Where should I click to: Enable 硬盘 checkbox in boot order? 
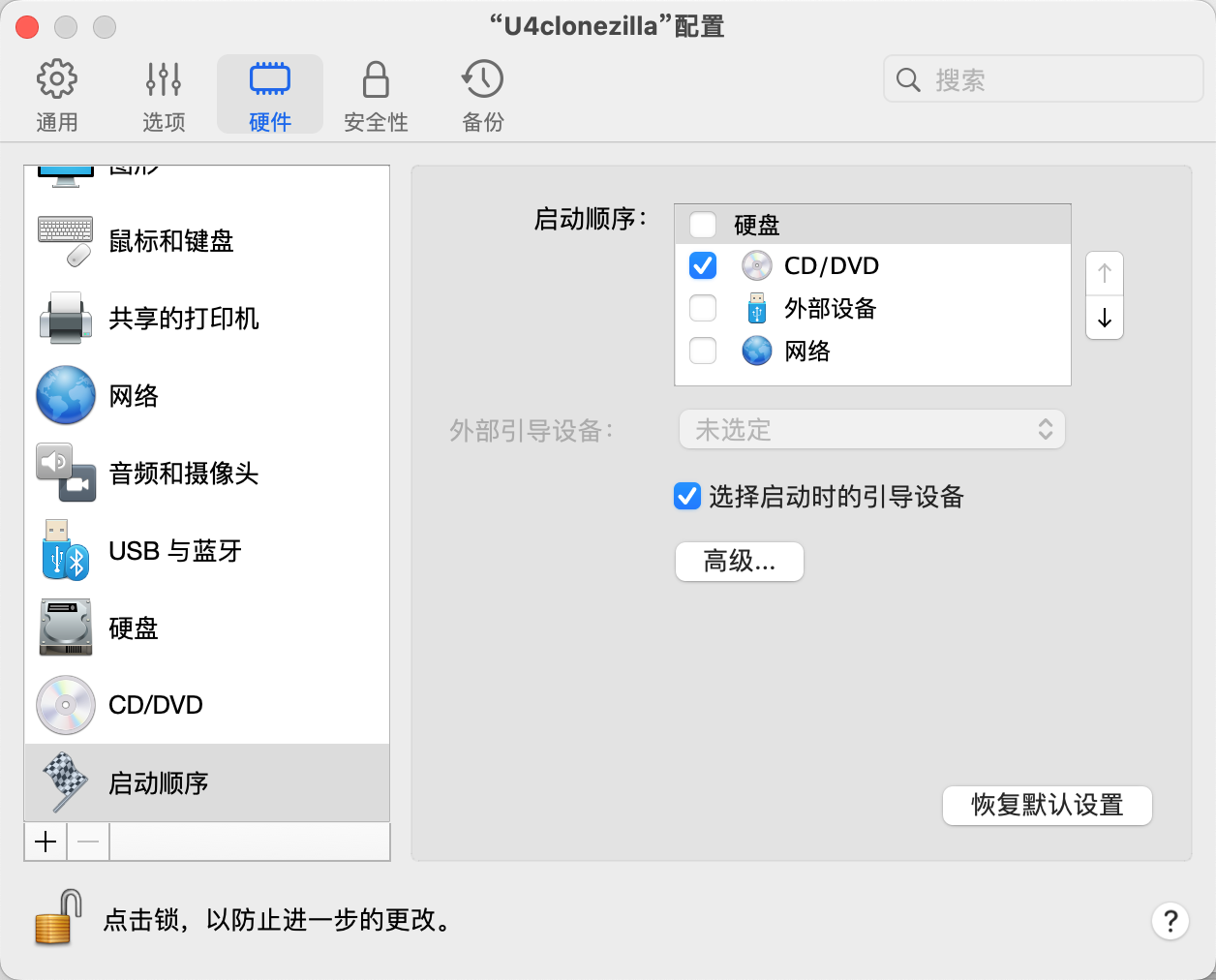pos(703,225)
